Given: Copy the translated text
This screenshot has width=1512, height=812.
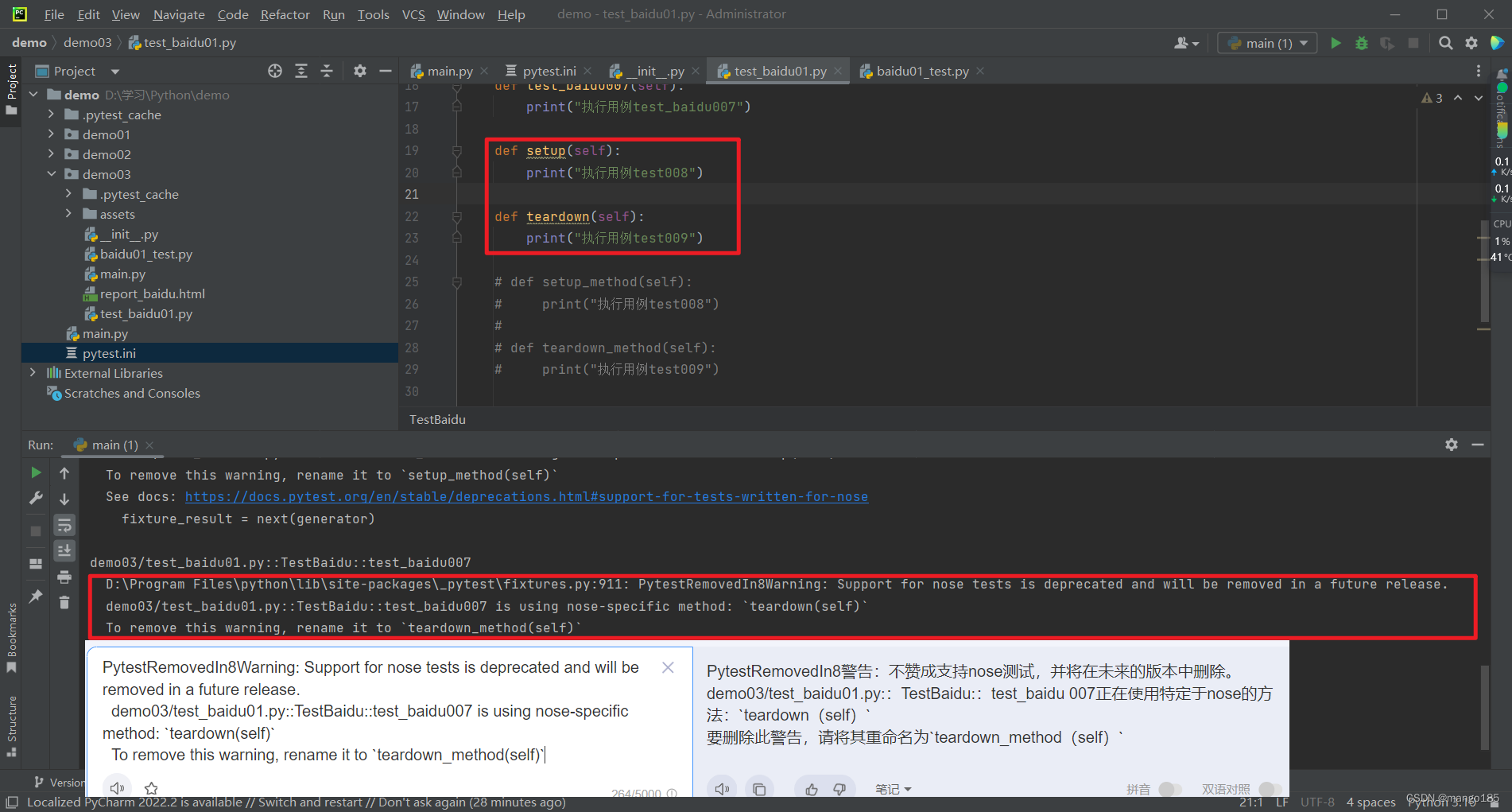Looking at the screenshot, I should (759, 789).
